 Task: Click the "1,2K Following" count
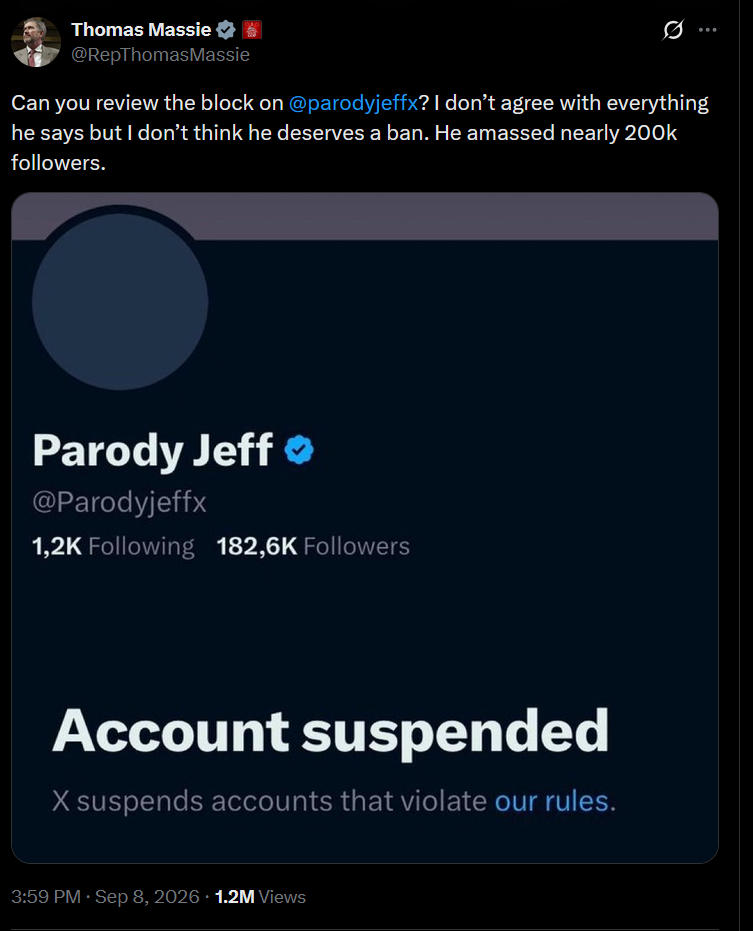(113, 546)
